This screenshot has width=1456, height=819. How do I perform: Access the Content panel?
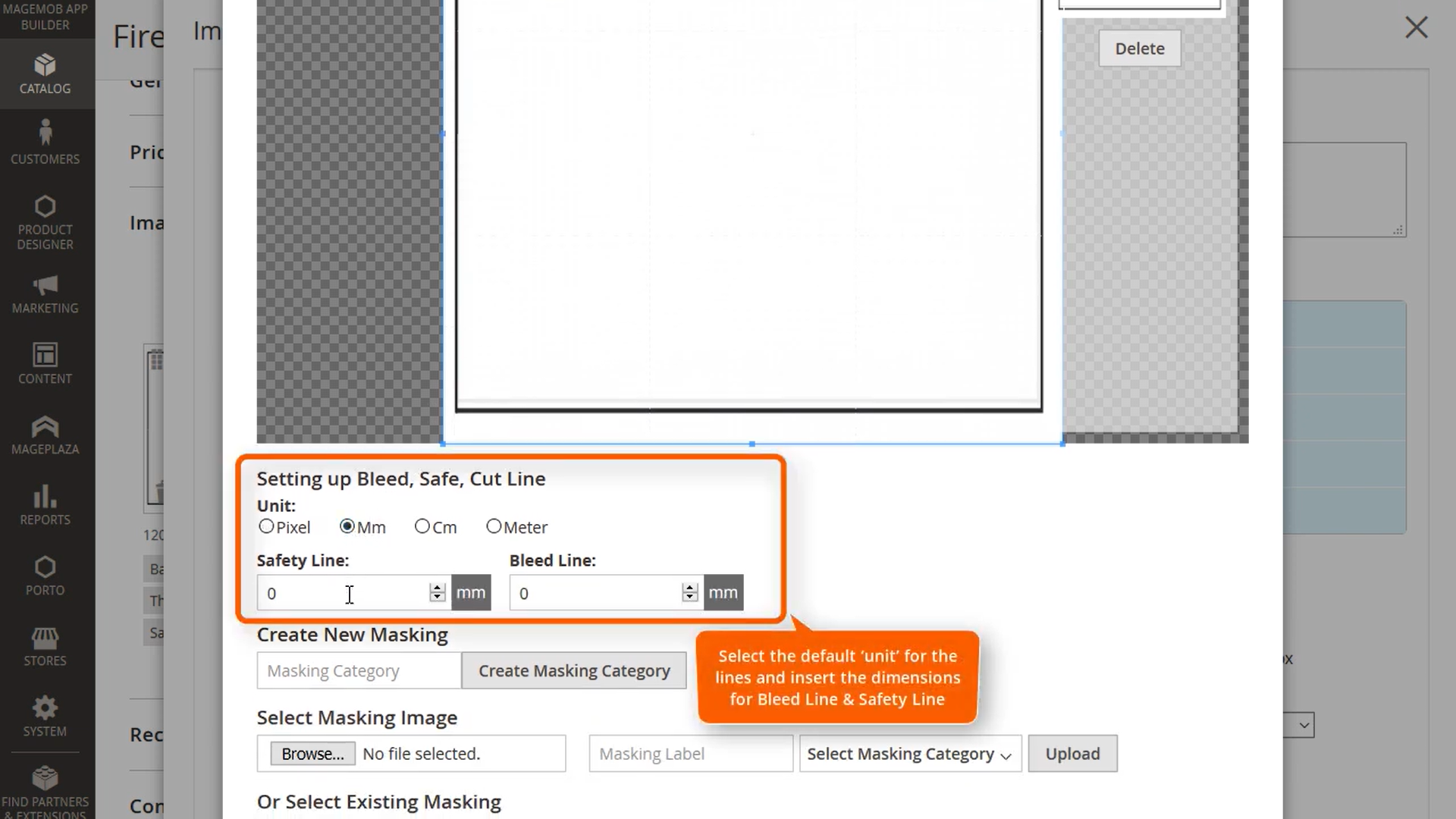(45, 363)
